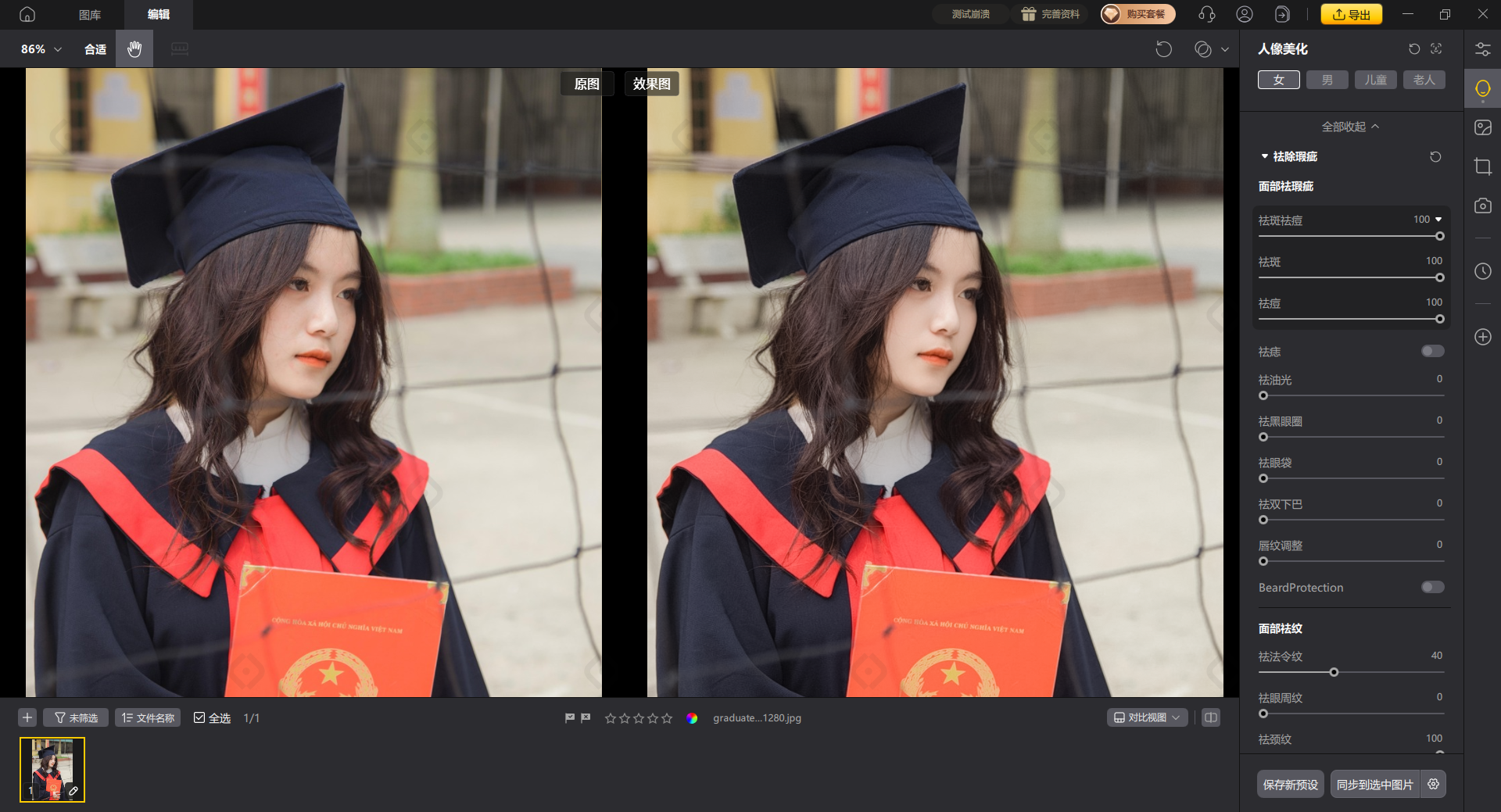Open the crop tool in sidebar
1501x812 pixels.
click(1482, 166)
